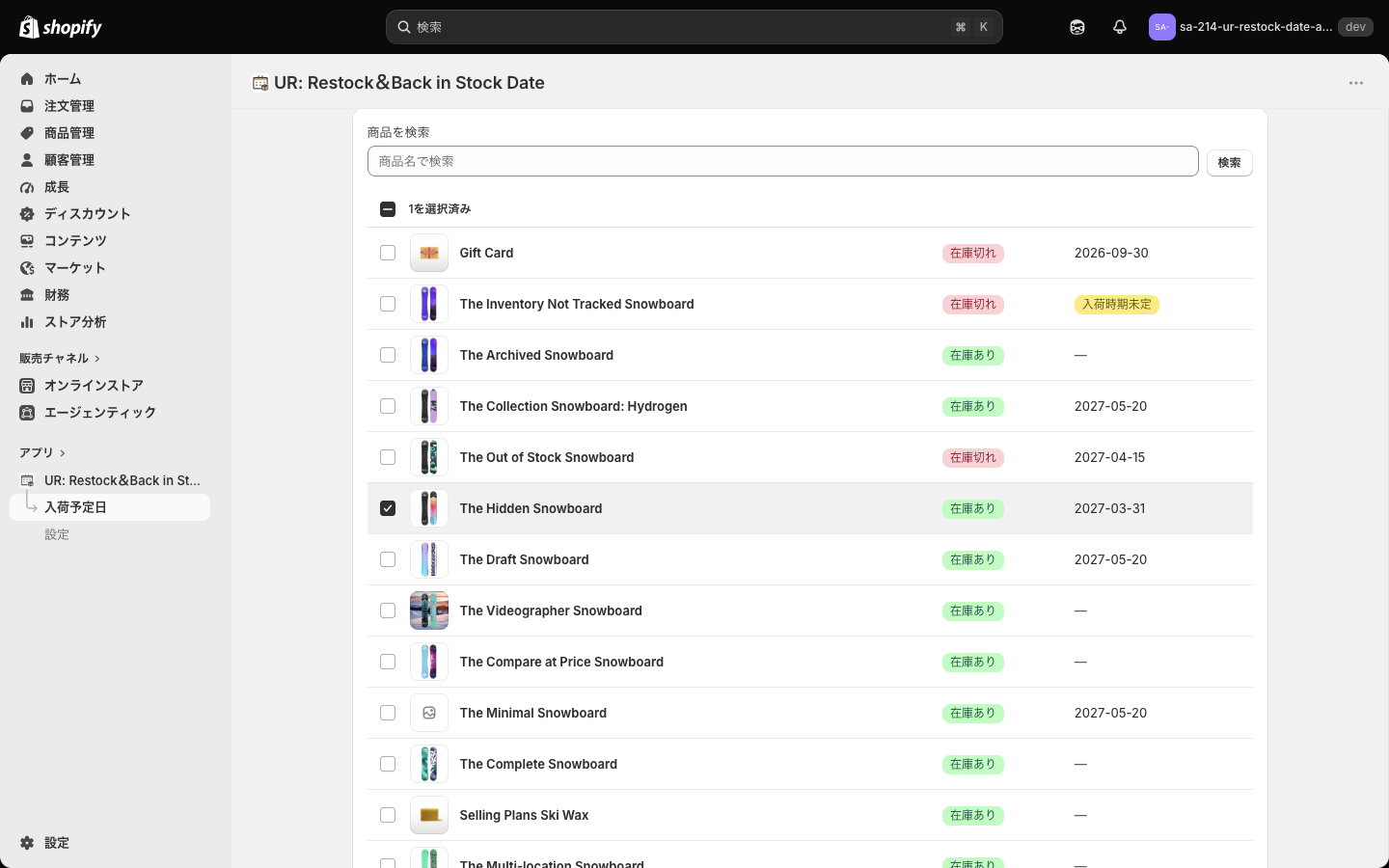Expand the 販売チャネル section chevron
1389x868 pixels.
pos(97,359)
